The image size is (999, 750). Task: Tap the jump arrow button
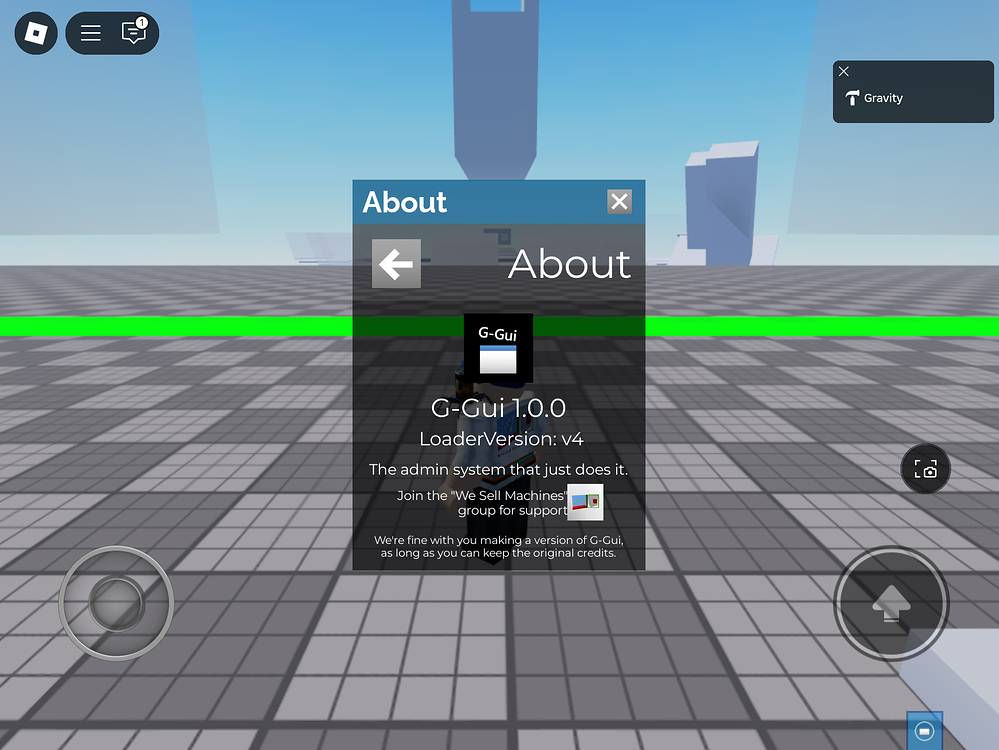coord(891,603)
